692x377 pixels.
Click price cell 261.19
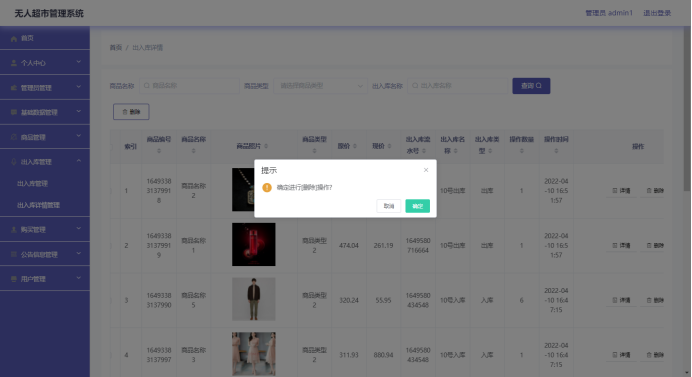coord(383,245)
